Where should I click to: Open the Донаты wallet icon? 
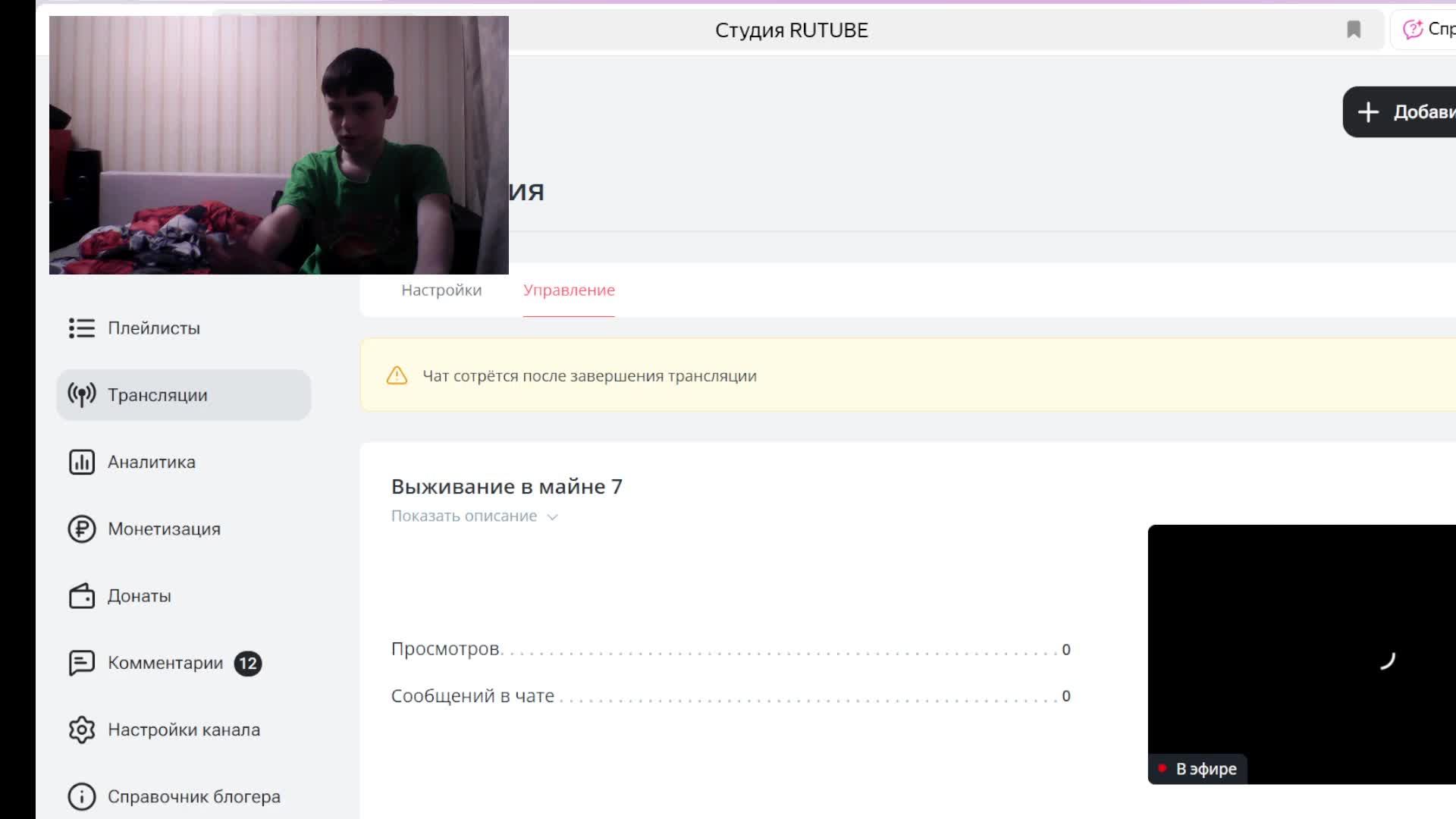coord(82,596)
